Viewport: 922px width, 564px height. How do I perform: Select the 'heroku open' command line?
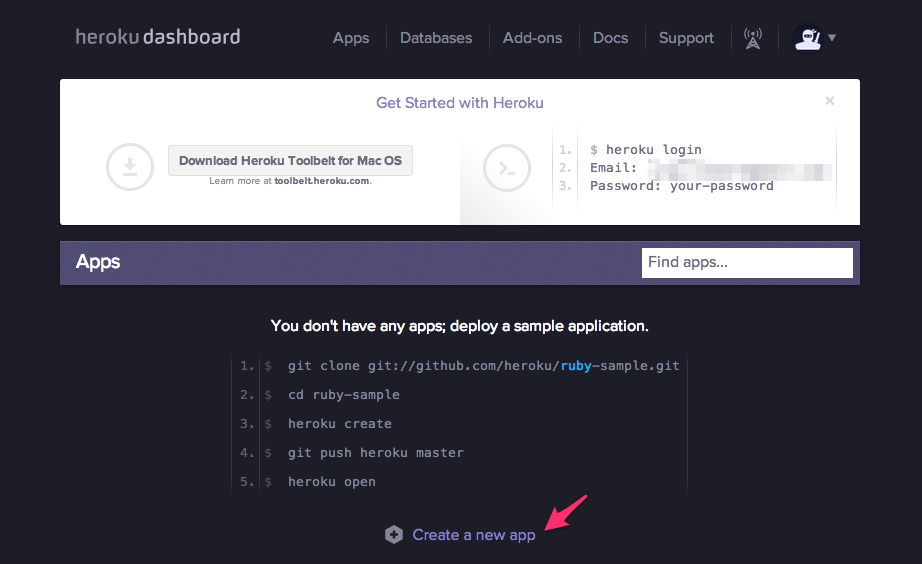tap(332, 482)
